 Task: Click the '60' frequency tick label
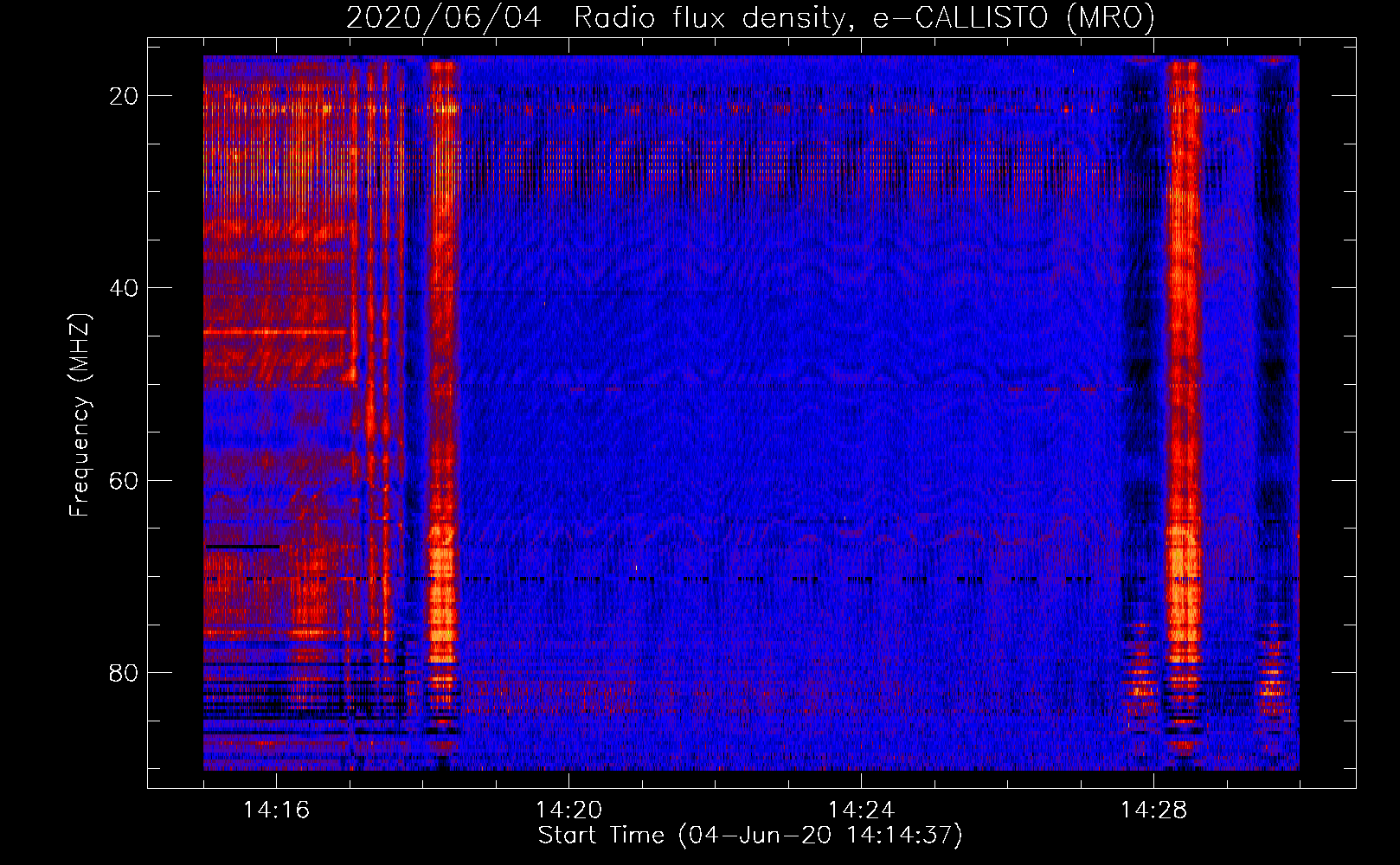click(x=124, y=480)
